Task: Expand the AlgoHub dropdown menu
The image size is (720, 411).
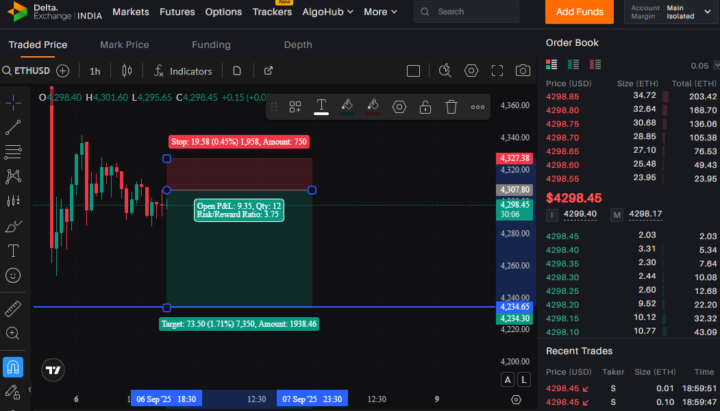Action: pos(327,12)
